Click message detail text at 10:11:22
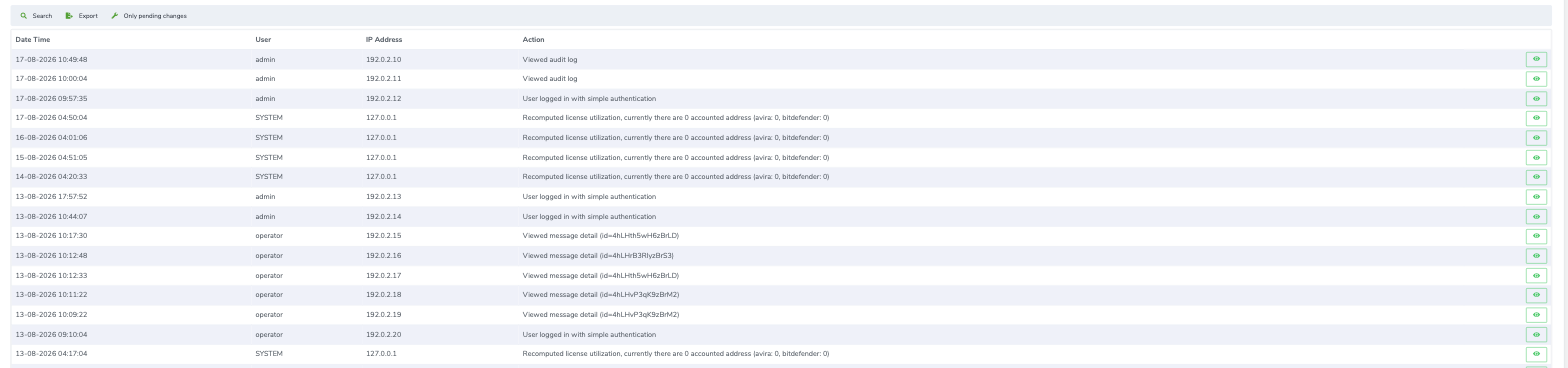The image size is (1568, 368). [601, 295]
